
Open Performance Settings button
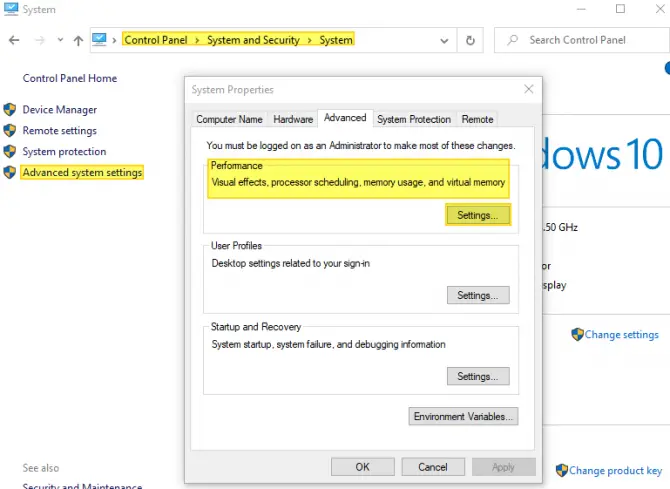coord(478,215)
